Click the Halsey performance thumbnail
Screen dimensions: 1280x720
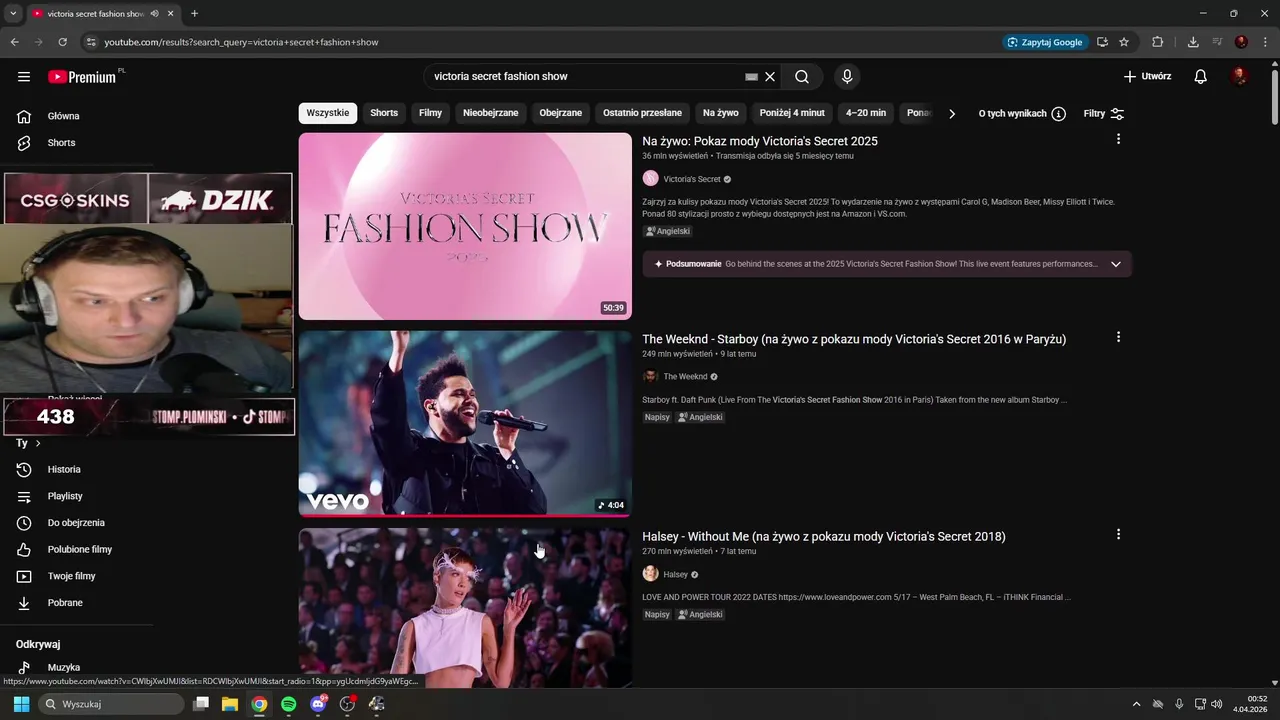(465, 607)
